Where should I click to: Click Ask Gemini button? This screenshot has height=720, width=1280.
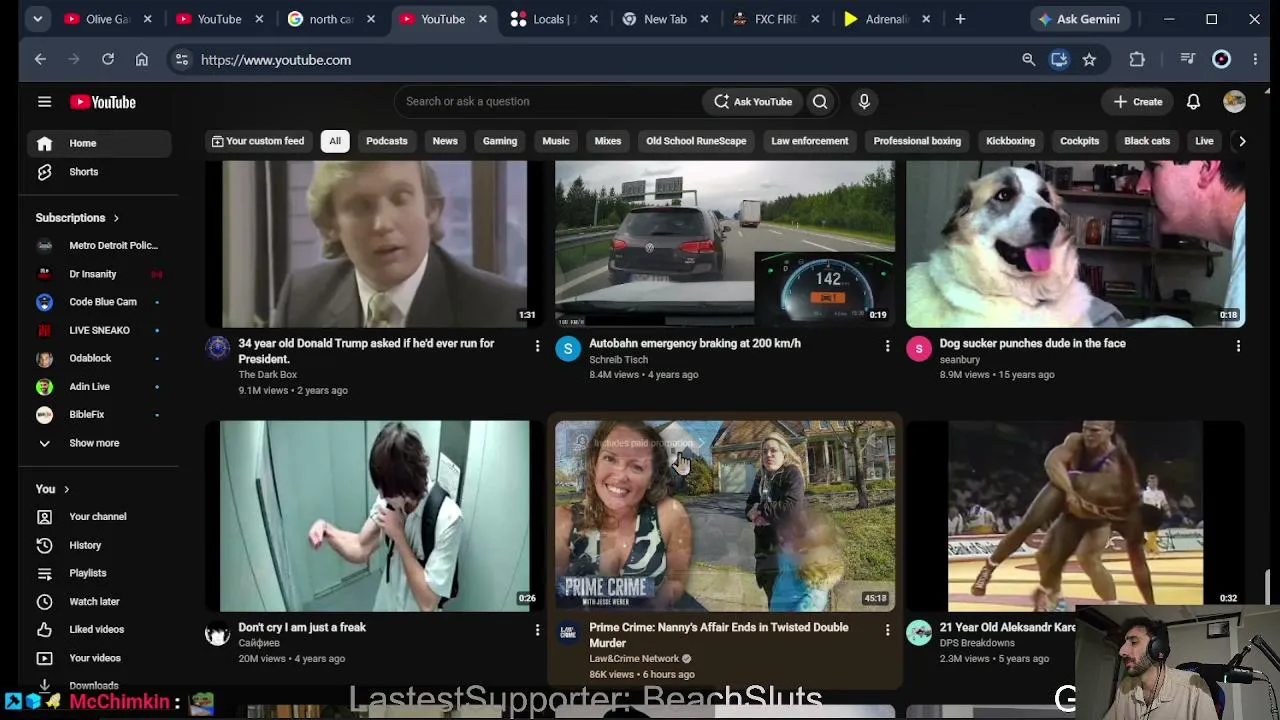[1079, 19]
